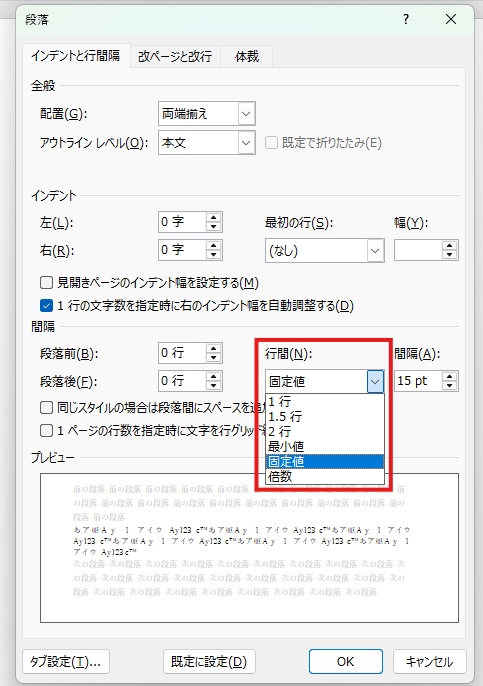This screenshot has width=483, height=686.
Task: Confirm the dialog with OK
Action: (346, 662)
